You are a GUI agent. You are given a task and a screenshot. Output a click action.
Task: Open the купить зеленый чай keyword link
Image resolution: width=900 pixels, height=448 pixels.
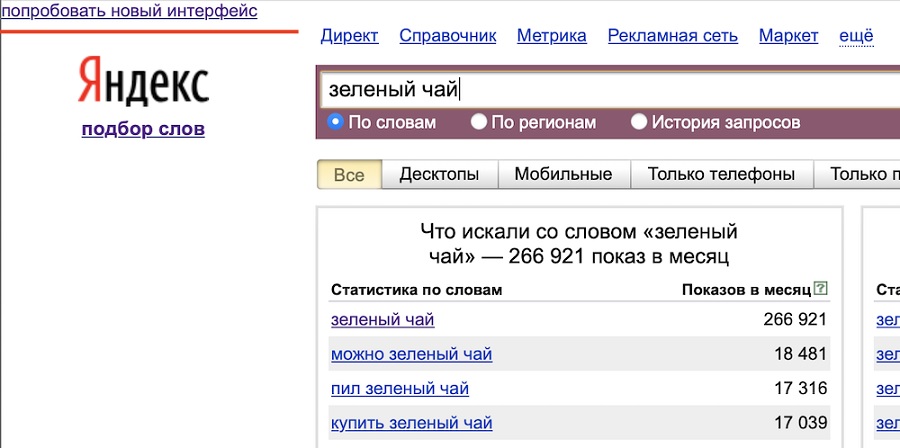click(x=412, y=423)
